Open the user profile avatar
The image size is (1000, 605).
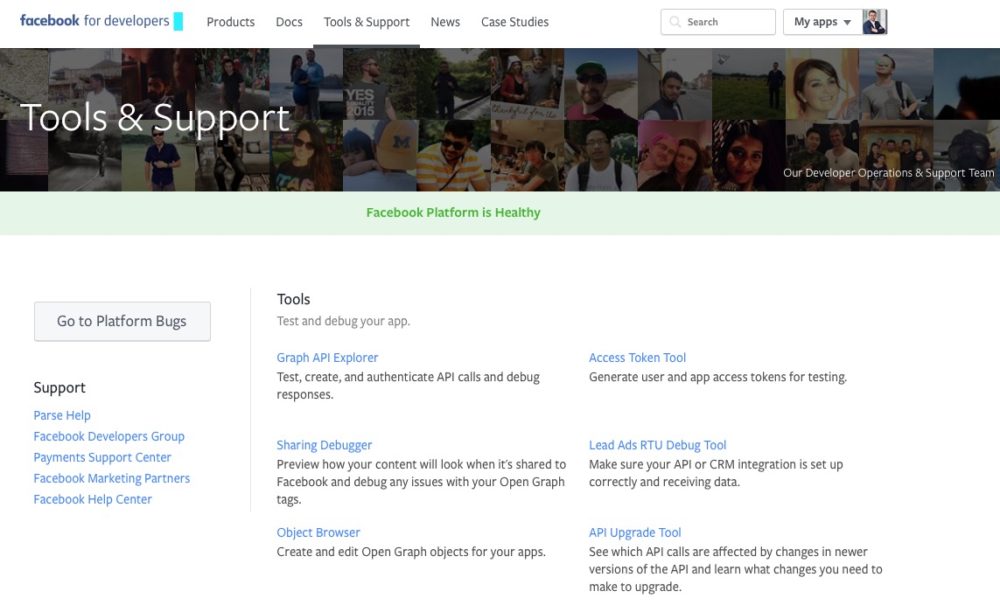coord(874,22)
